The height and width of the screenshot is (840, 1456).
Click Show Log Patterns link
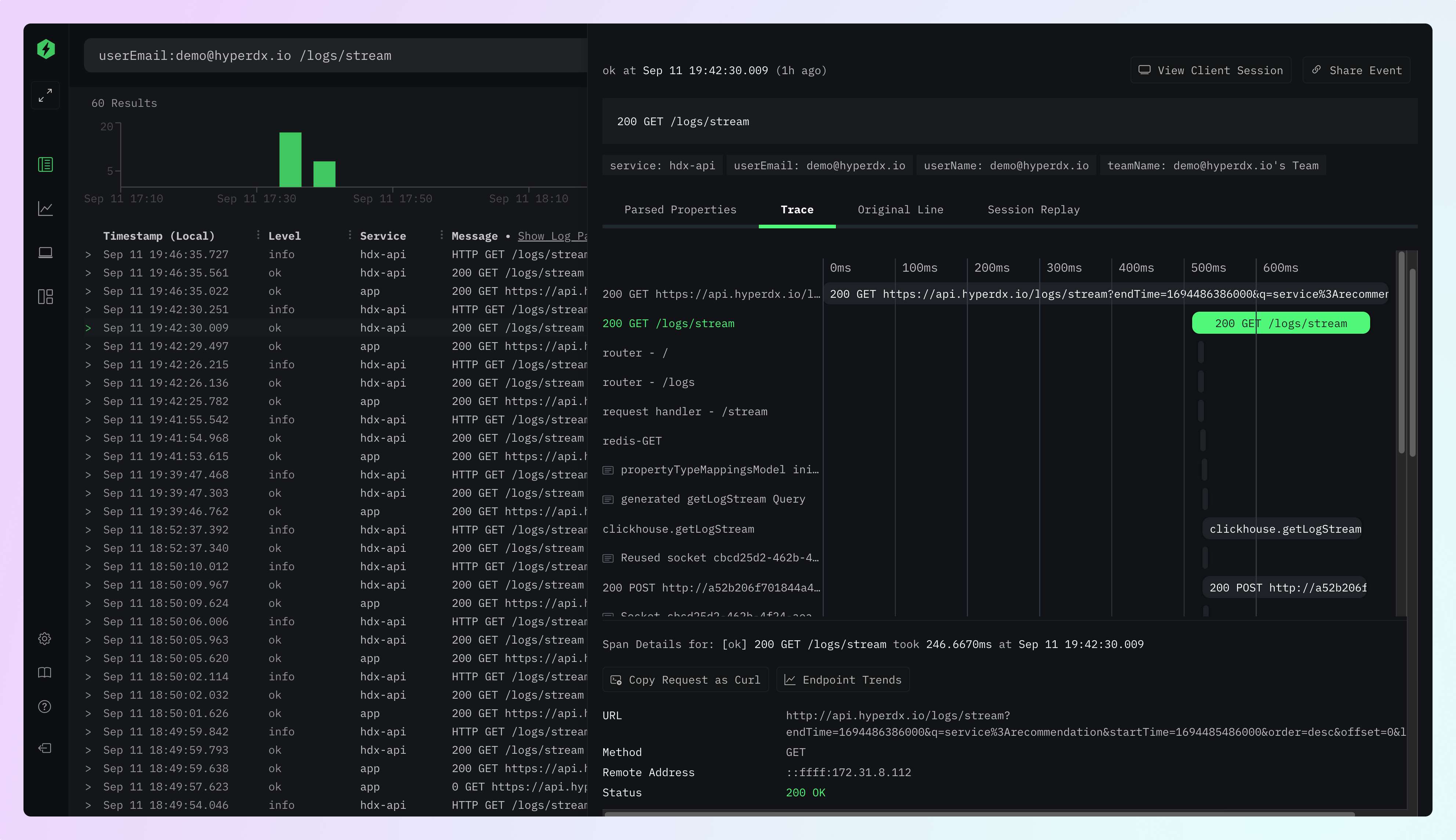(552, 236)
